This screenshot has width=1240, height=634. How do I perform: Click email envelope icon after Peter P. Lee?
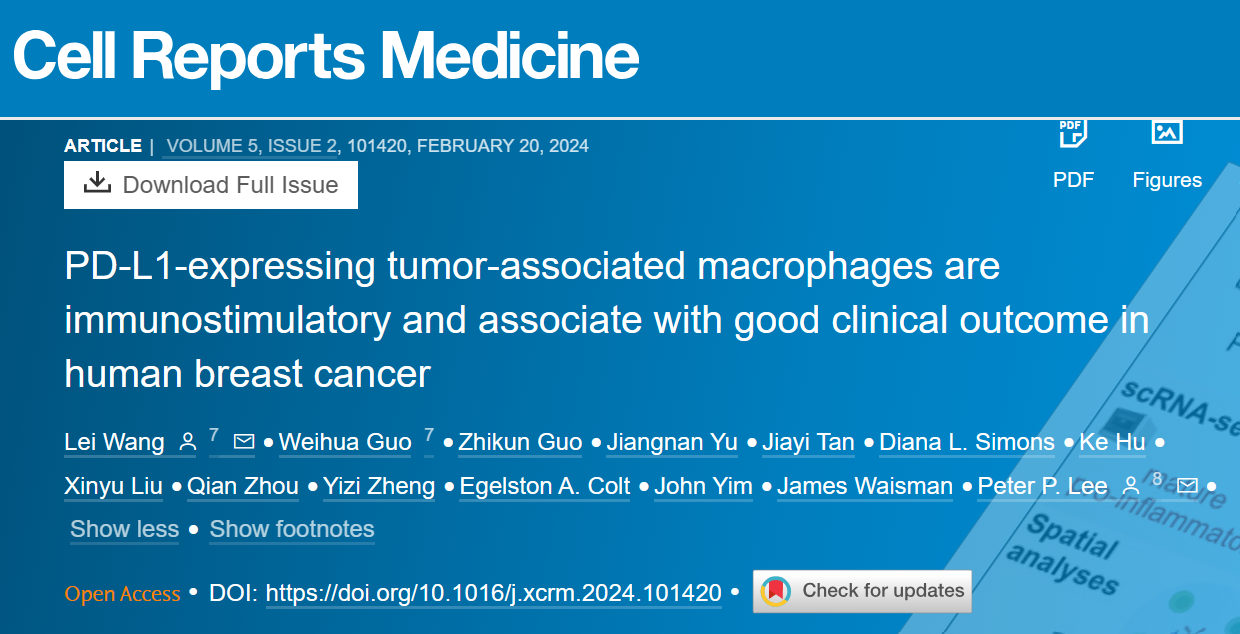1187,486
